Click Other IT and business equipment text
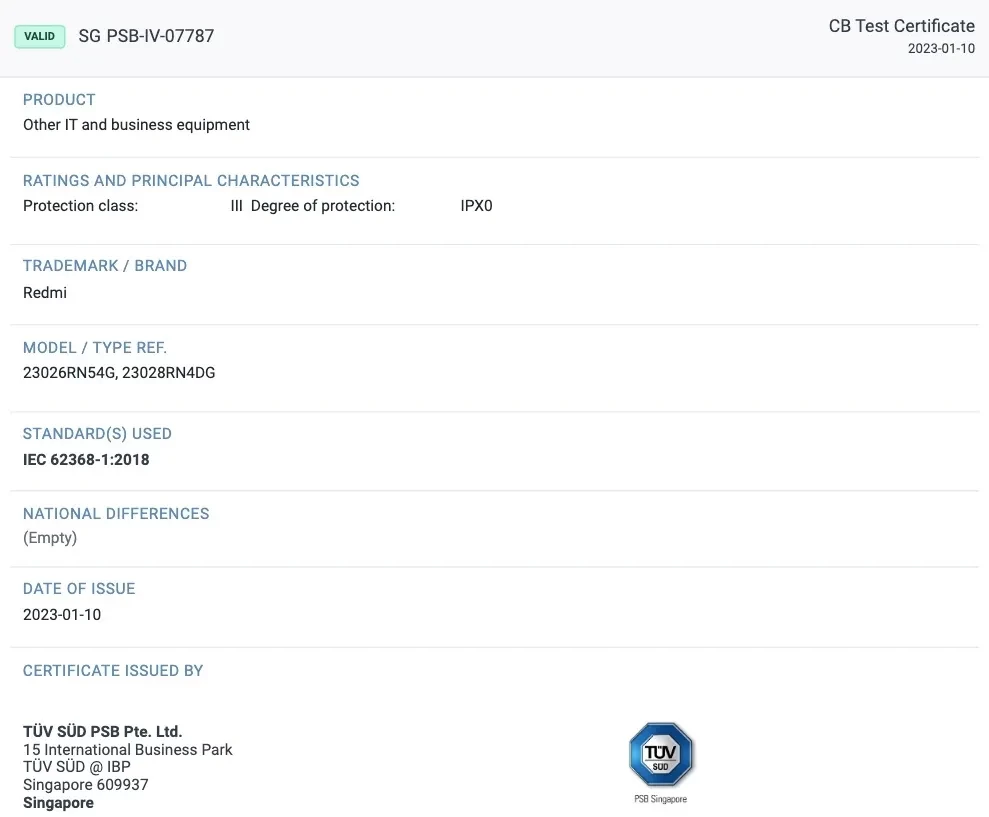The image size is (989, 817). (x=136, y=125)
